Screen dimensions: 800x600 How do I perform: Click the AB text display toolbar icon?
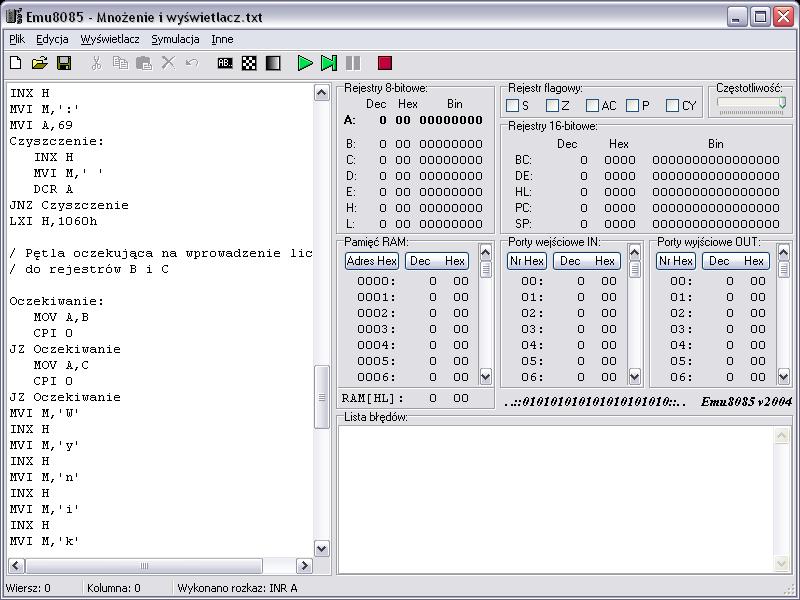click(x=225, y=63)
